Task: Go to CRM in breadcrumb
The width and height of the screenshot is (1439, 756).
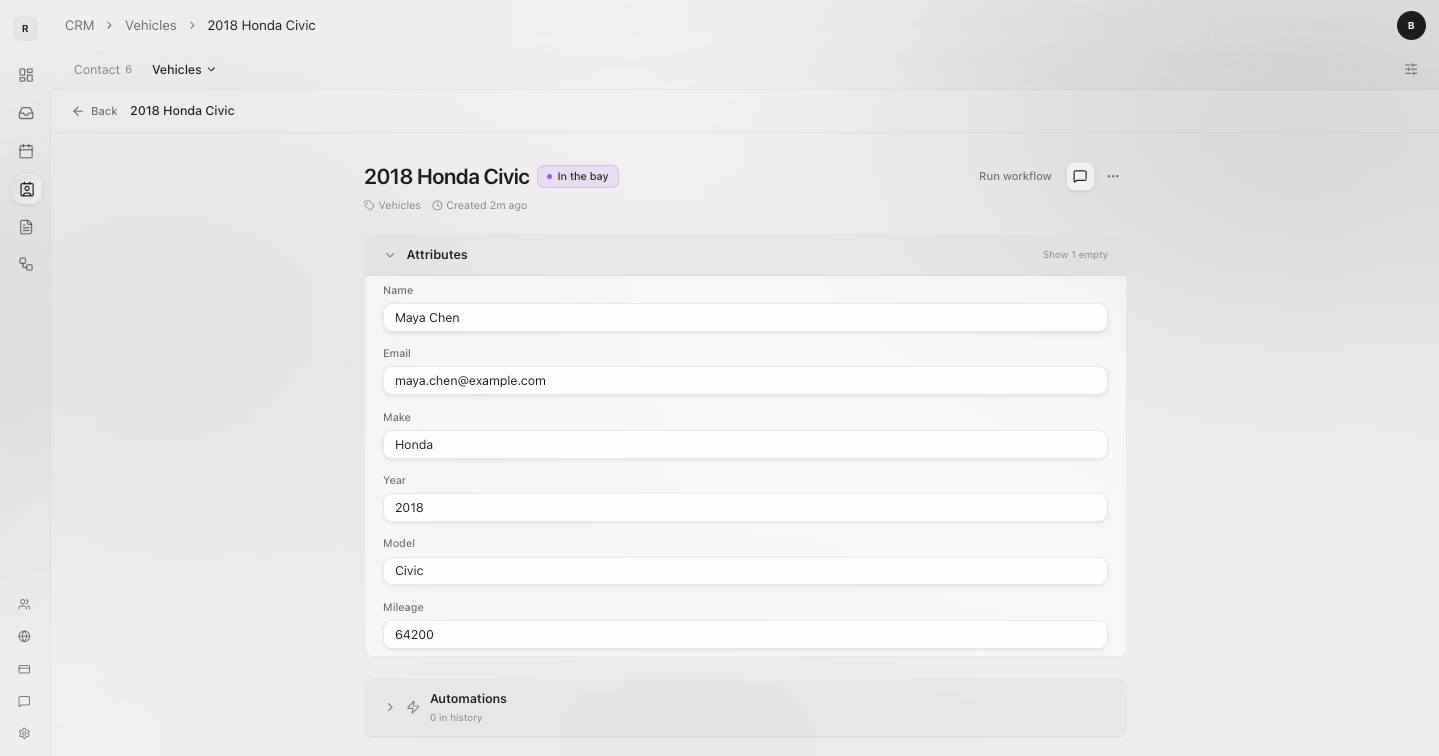Action: pos(80,25)
